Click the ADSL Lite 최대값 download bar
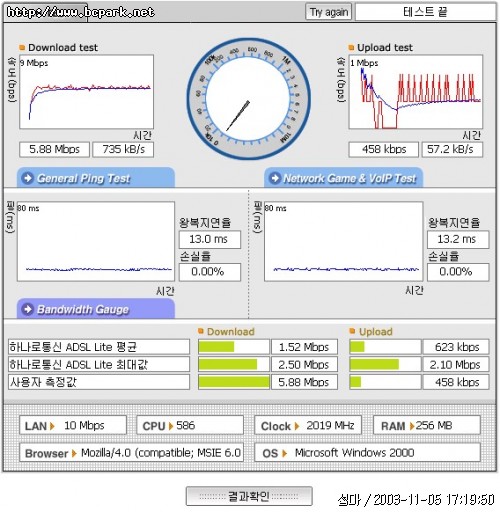500x512 pixels. pos(233,364)
